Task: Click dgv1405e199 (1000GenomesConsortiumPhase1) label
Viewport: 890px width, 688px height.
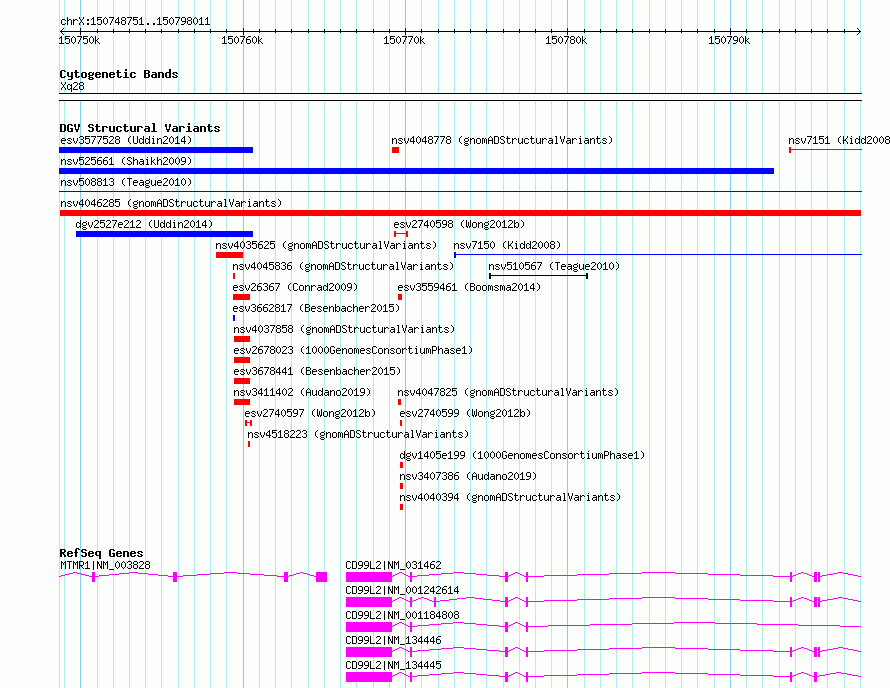Action: 522,455
